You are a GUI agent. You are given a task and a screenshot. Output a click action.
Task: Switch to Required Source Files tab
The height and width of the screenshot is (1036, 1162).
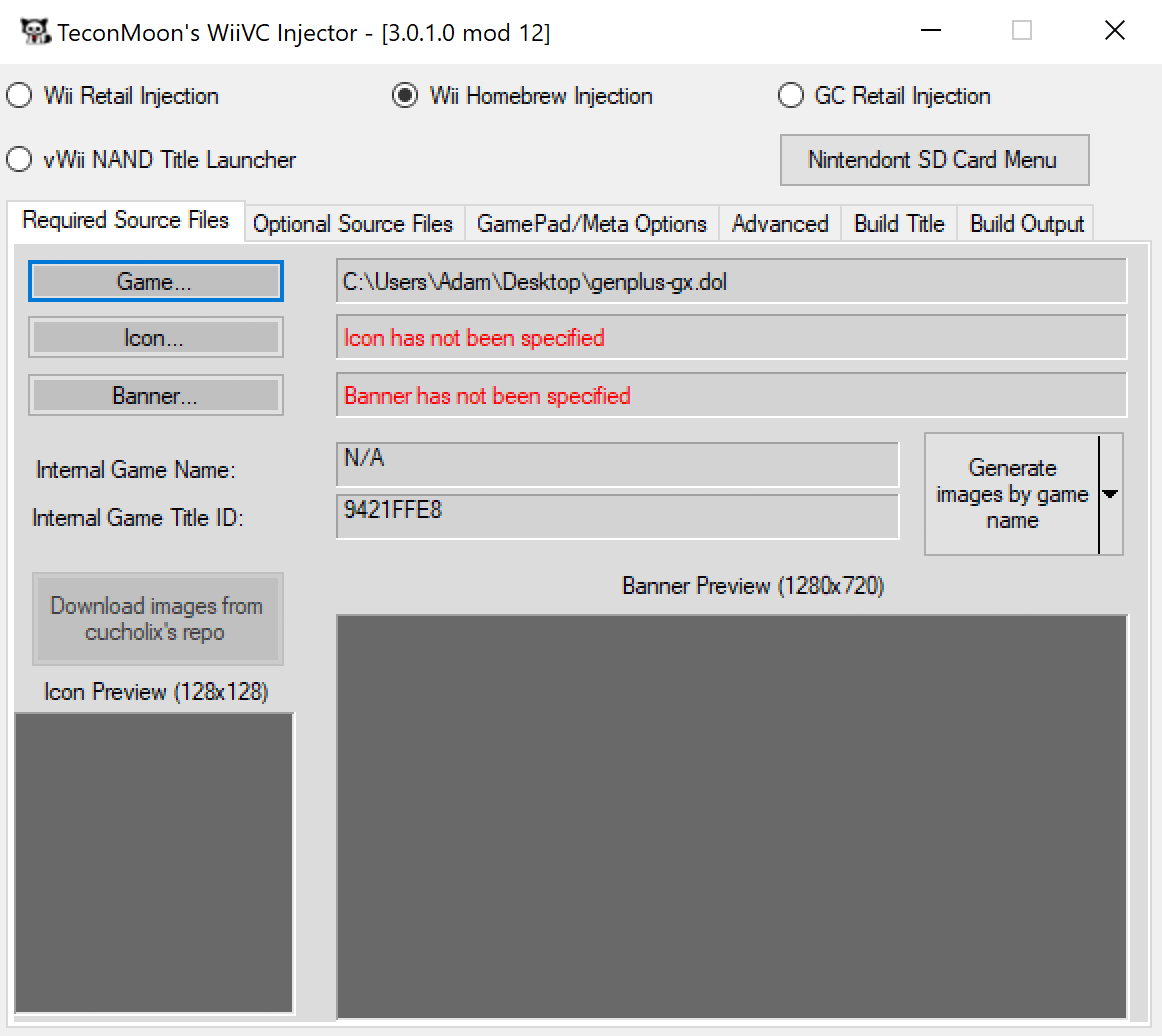(x=126, y=220)
